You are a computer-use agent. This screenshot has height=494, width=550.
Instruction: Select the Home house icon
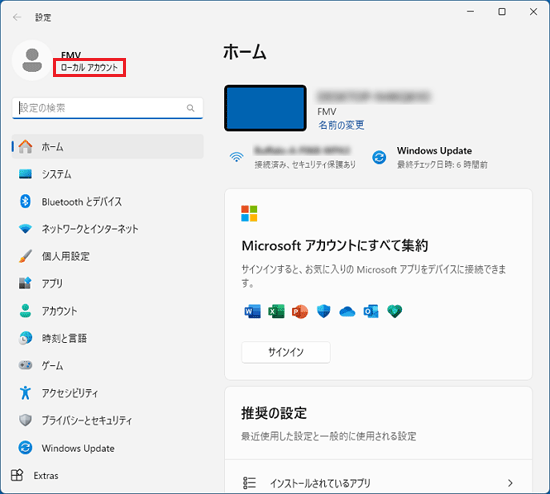point(25,146)
